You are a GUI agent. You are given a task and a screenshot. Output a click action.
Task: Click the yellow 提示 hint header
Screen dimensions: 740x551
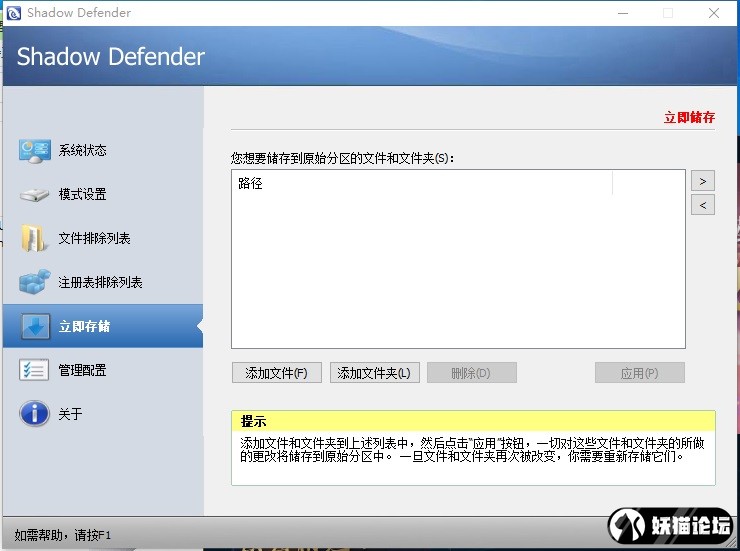click(473, 421)
